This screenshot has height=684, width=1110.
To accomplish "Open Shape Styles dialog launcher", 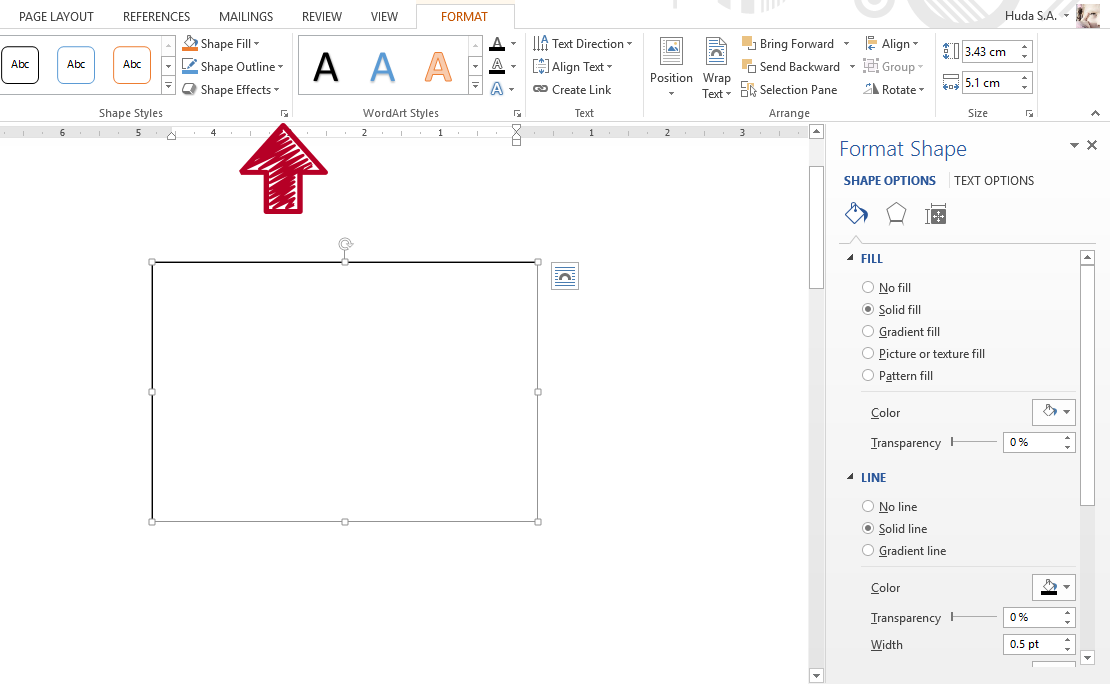I will pos(284,114).
